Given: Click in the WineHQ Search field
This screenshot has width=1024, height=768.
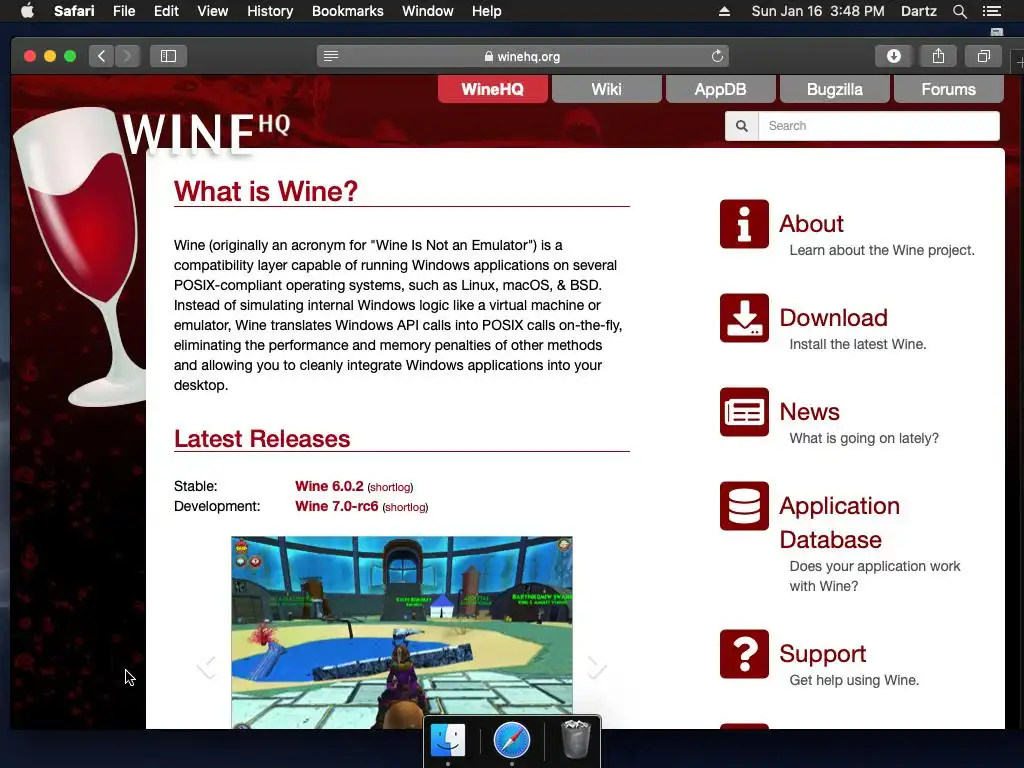Looking at the screenshot, I should tap(879, 126).
